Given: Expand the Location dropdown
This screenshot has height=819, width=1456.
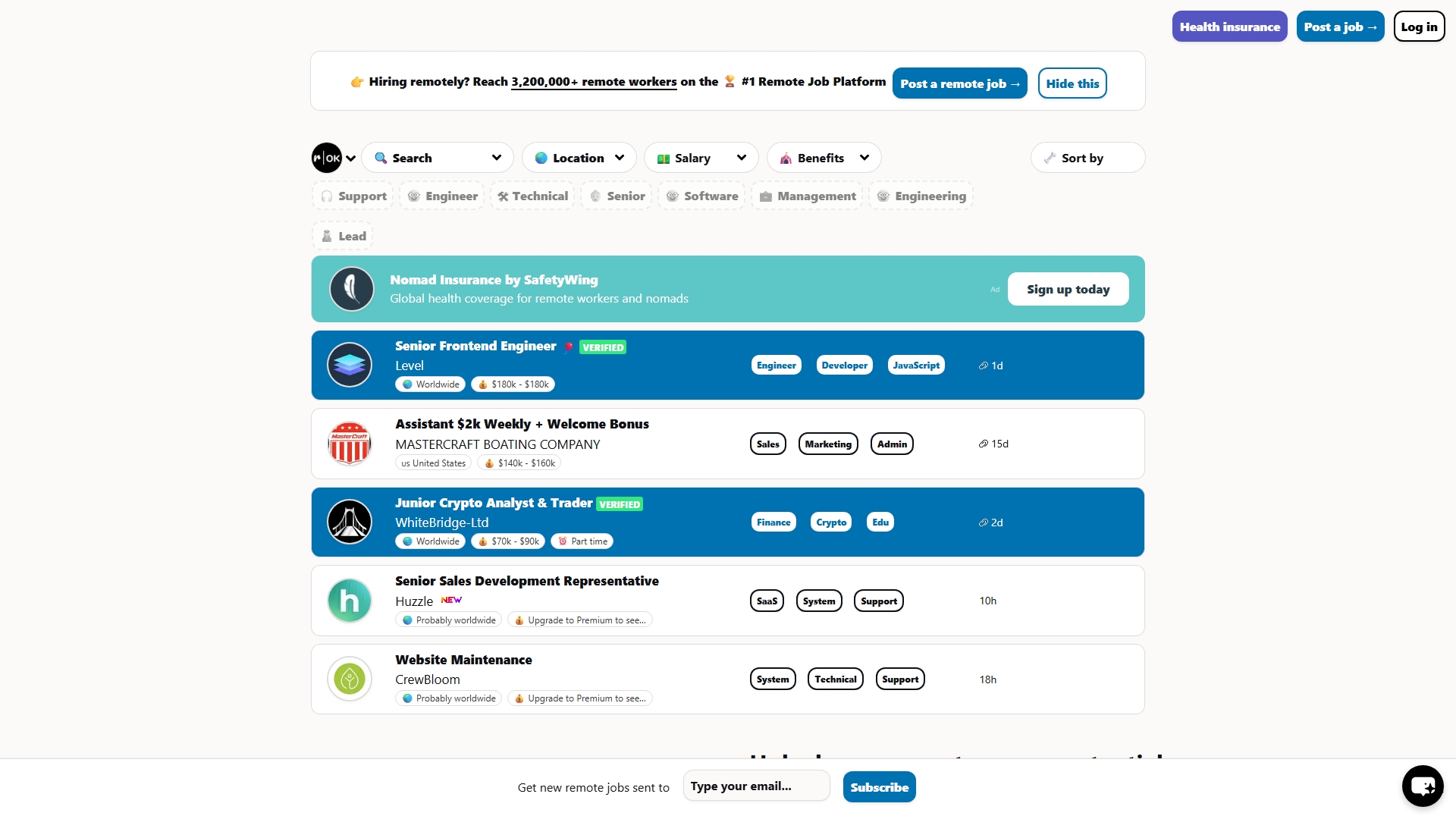Looking at the screenshot, I should [579, 158].
